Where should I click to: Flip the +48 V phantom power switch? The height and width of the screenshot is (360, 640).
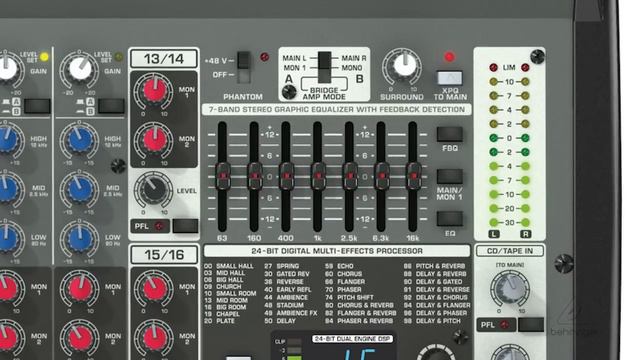[x=244, y=67]
